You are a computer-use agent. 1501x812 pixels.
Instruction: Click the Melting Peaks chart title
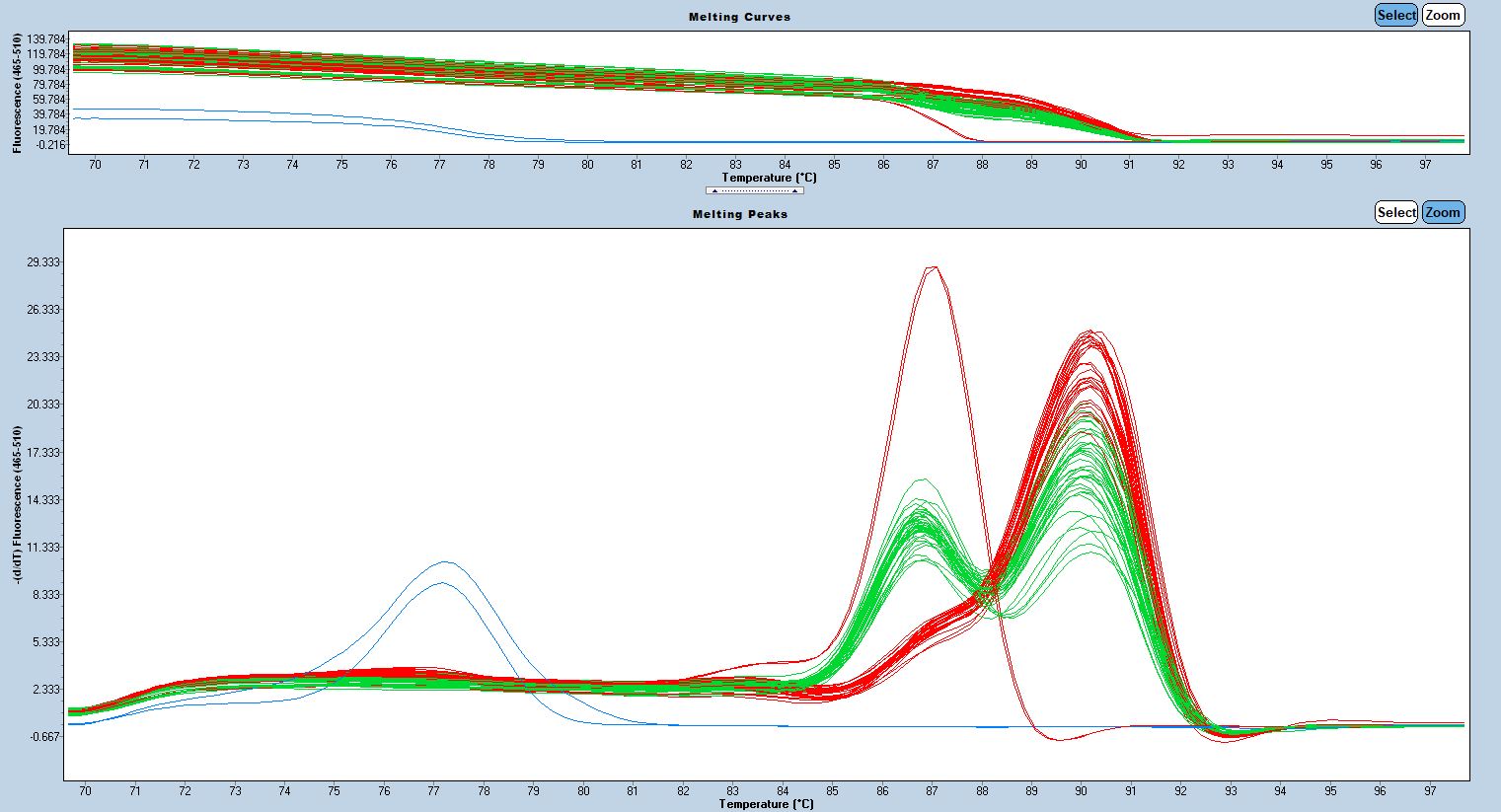tap(740, 214)
